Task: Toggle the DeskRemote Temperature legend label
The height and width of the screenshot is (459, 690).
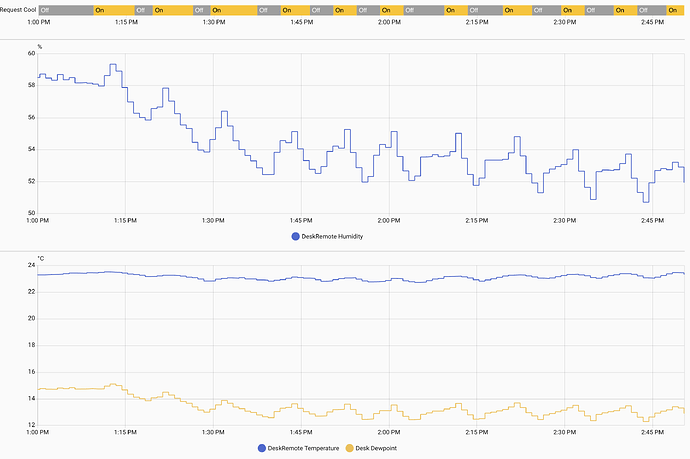Action: (303, 448)
